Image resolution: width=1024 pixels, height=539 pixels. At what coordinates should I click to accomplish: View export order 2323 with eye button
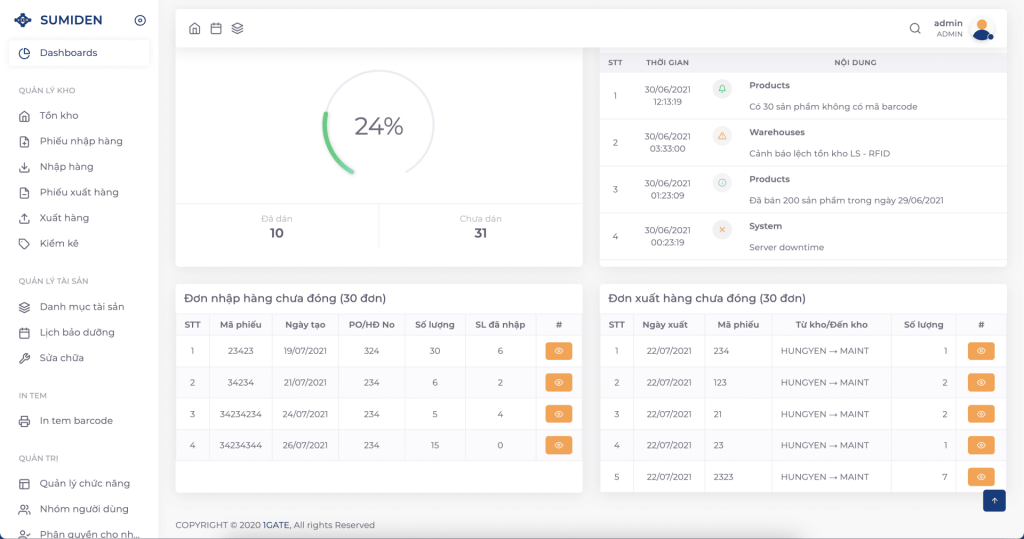[x=981, y=477]
